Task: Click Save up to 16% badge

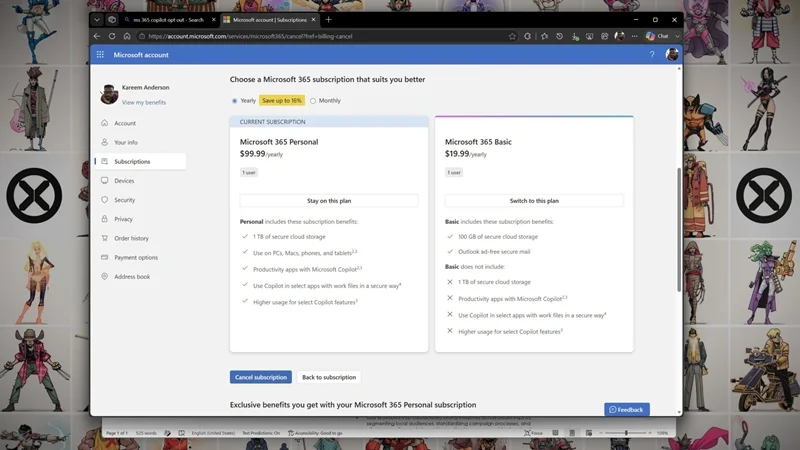Action: pos(282,101)
